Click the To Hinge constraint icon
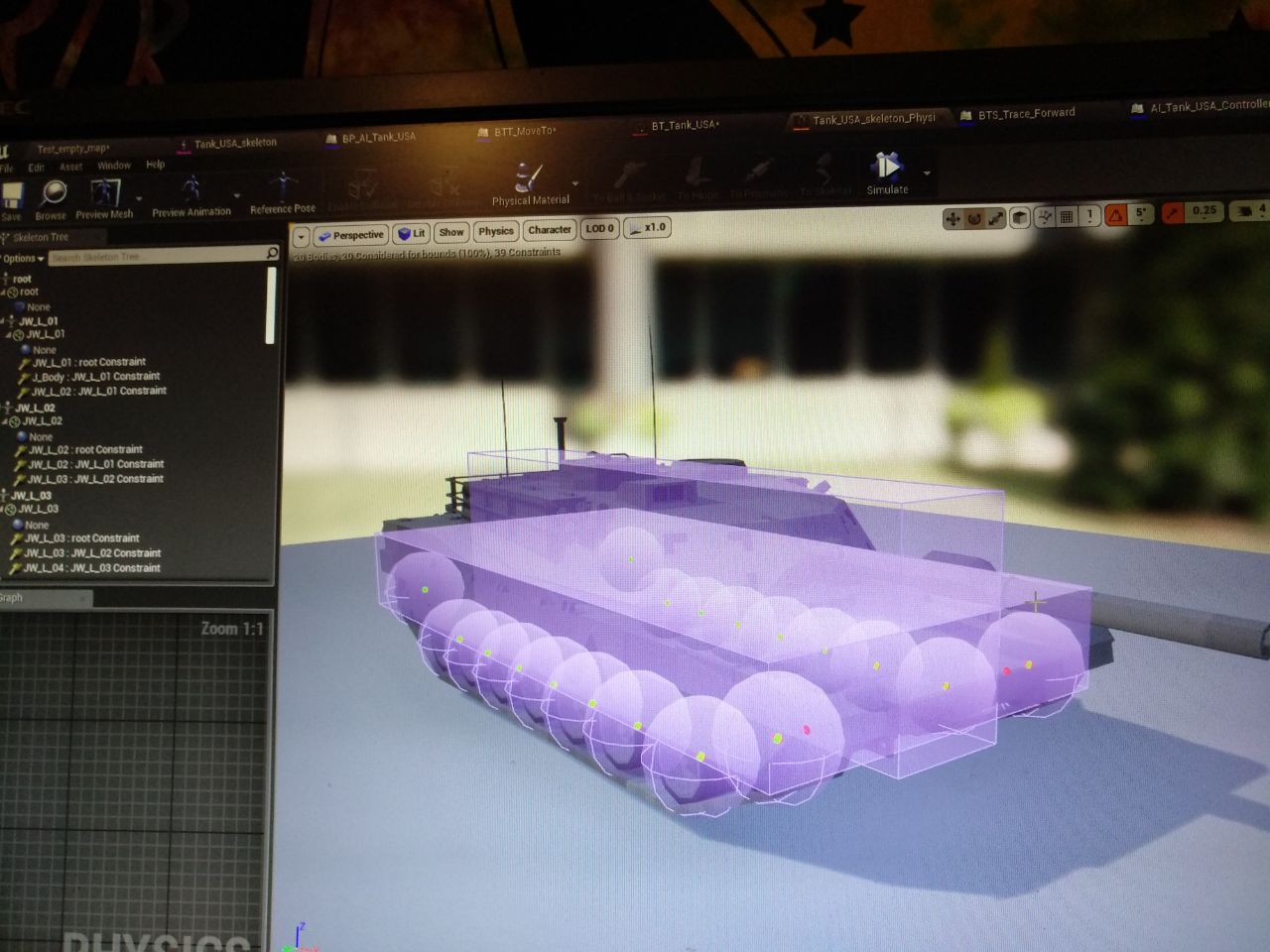The width and height of the screenshot is (1270, 952). tap(697, 174)
